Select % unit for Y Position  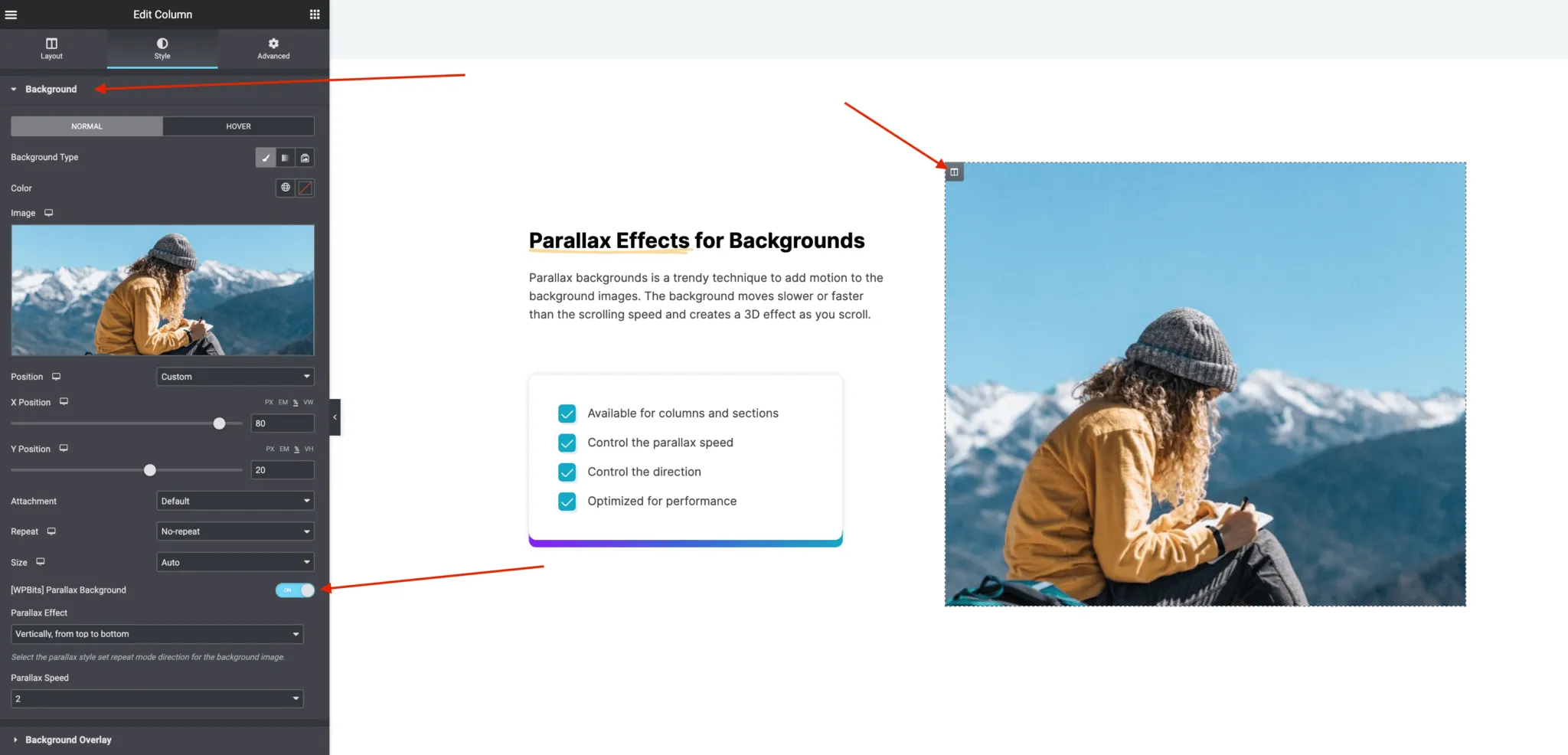(297, 449)
